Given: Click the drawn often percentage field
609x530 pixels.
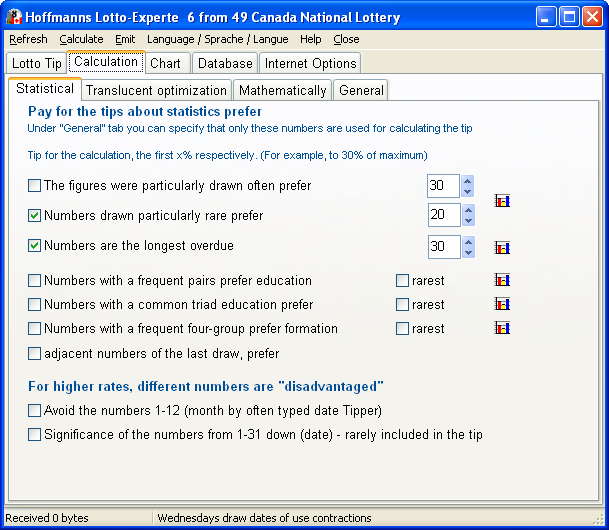Looking at the screenshot, I should coord(443,186).
